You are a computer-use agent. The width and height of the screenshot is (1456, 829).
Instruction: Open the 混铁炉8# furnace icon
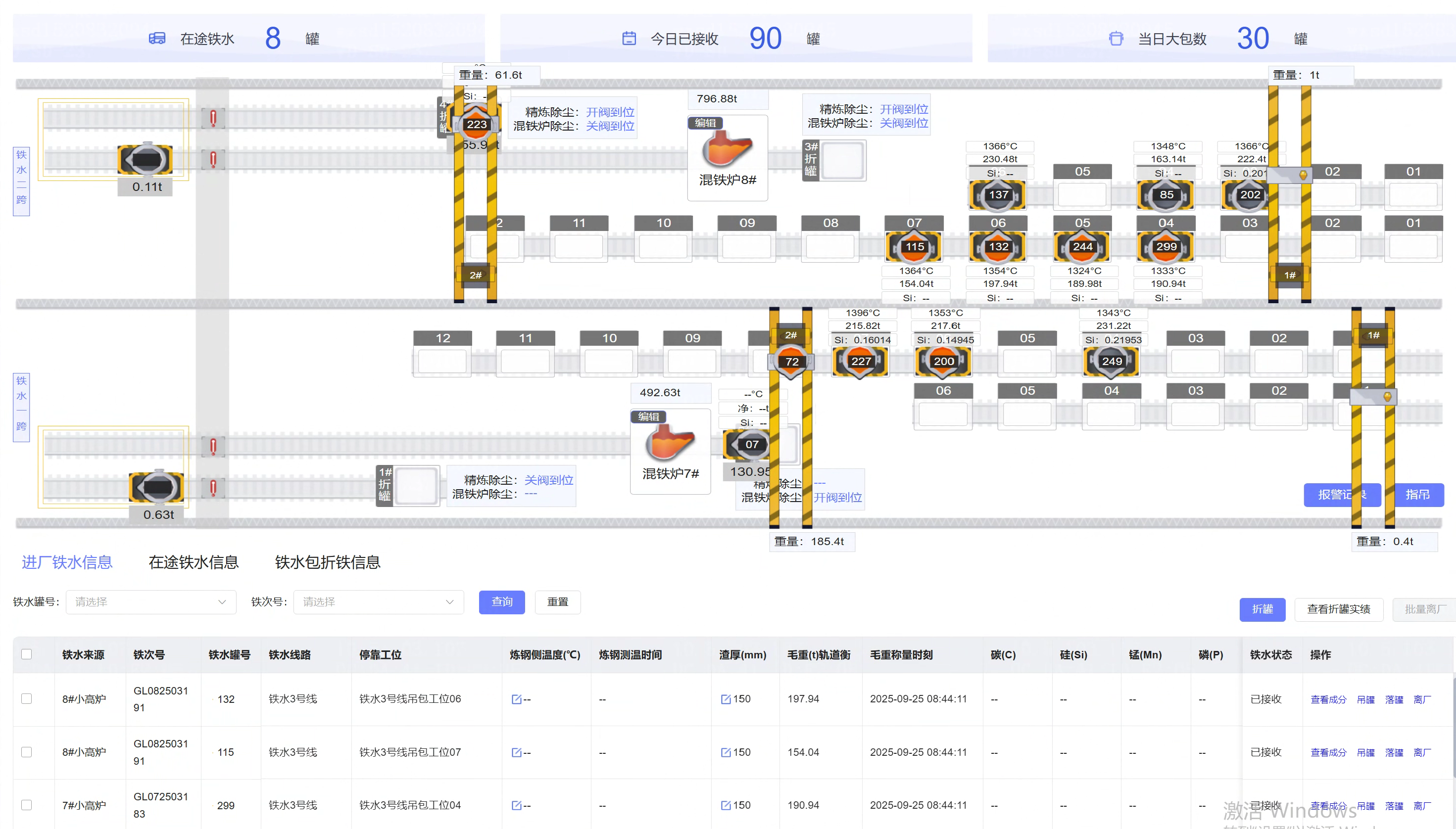[x=727, y=148]
